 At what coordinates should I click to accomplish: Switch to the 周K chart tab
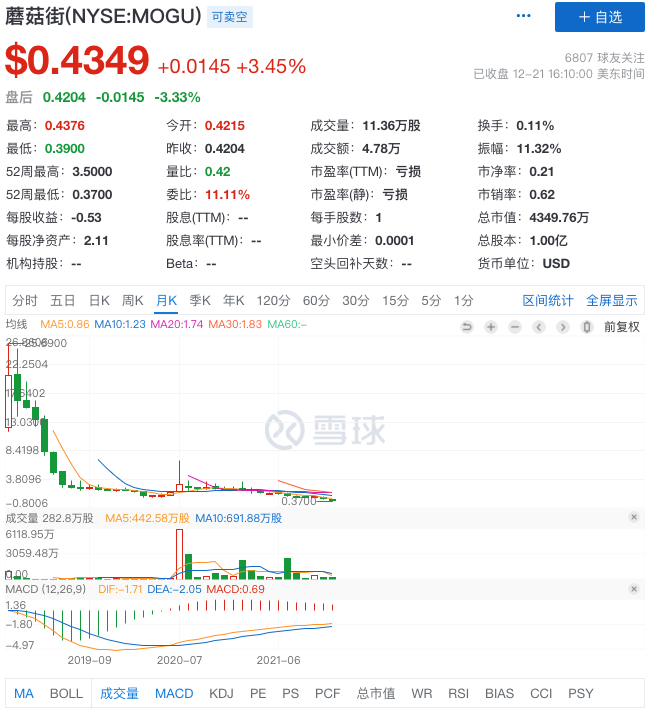[x=133, y=301]
